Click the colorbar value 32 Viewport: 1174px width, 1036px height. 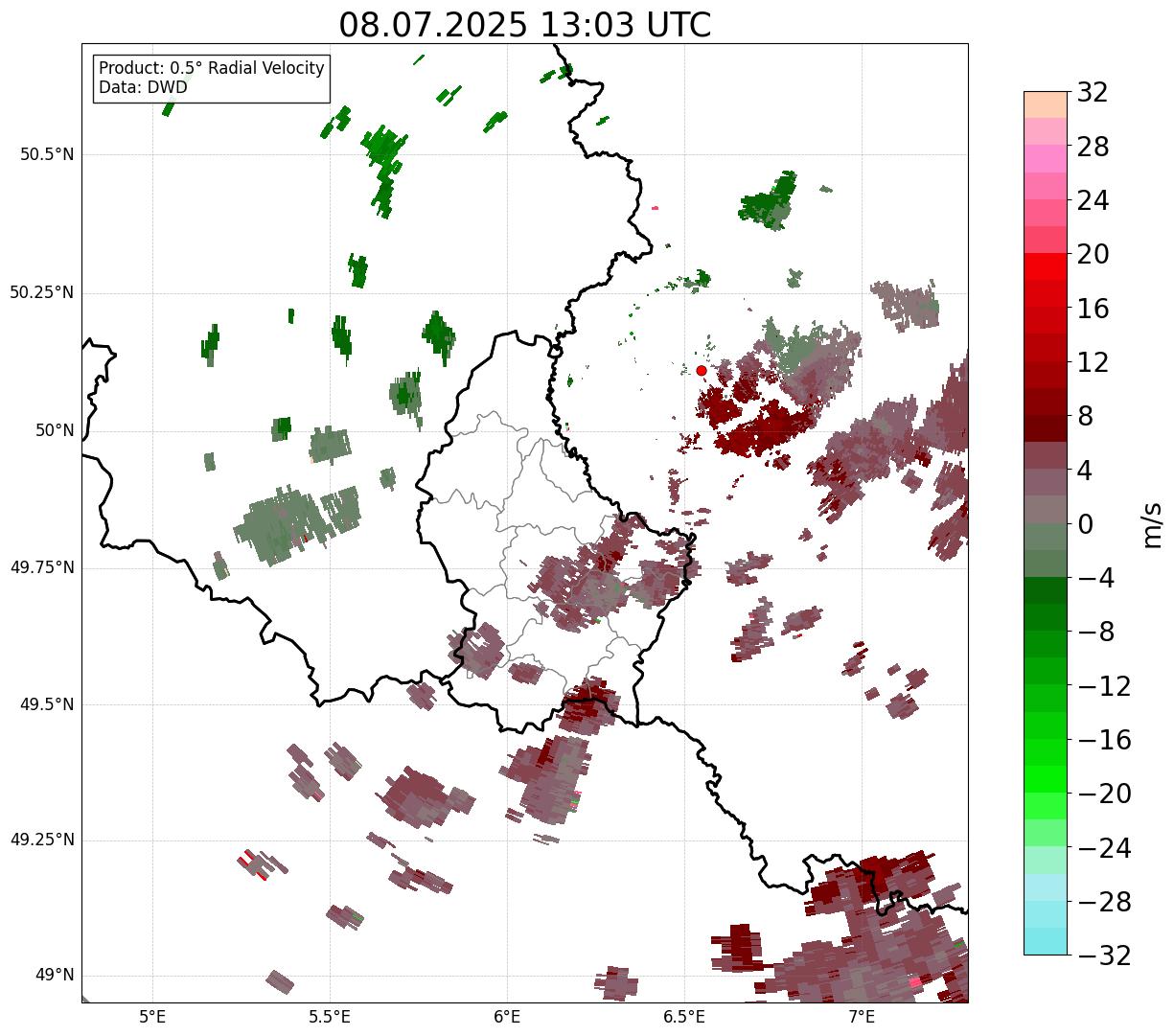tap(1093, 93)
